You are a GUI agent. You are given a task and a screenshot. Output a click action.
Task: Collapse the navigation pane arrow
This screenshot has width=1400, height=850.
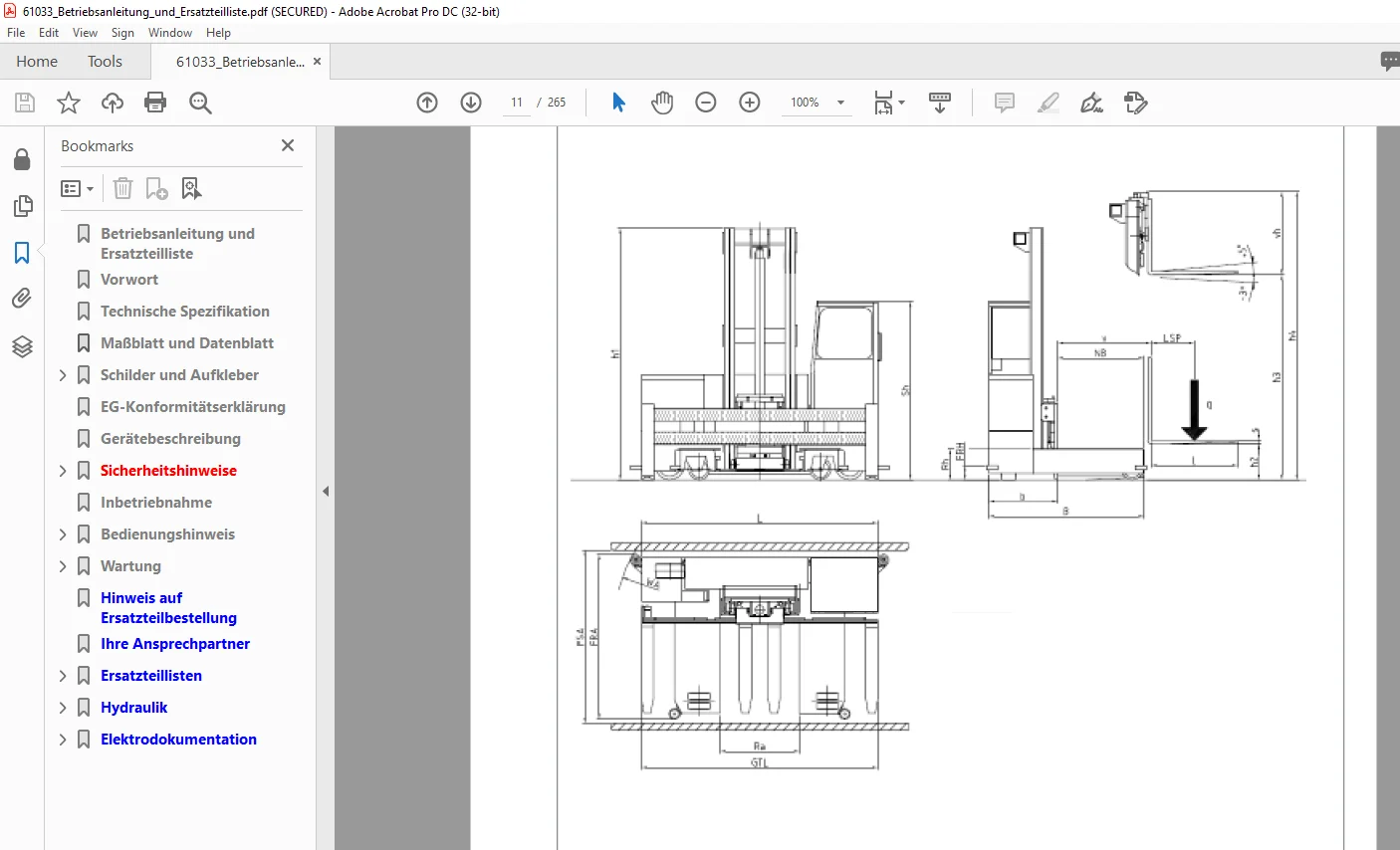click(326, 491)
